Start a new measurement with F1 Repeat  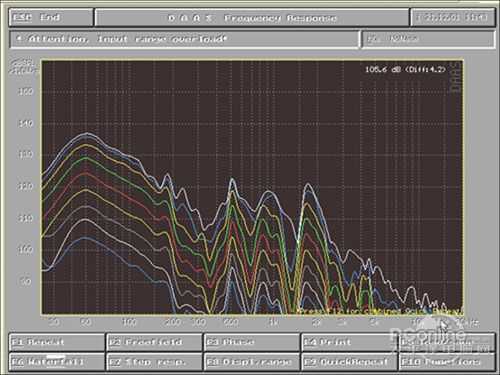[57, 342]
